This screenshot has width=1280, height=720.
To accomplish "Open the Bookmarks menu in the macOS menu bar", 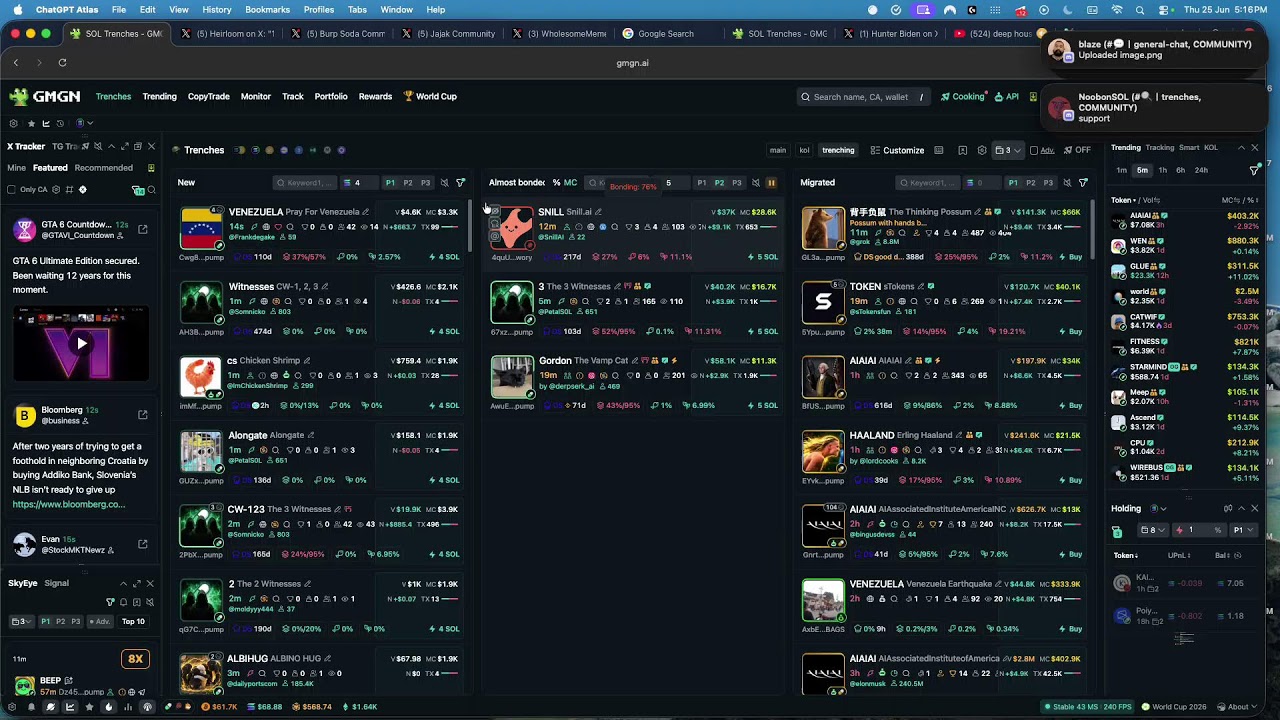I will click(267, 10).
